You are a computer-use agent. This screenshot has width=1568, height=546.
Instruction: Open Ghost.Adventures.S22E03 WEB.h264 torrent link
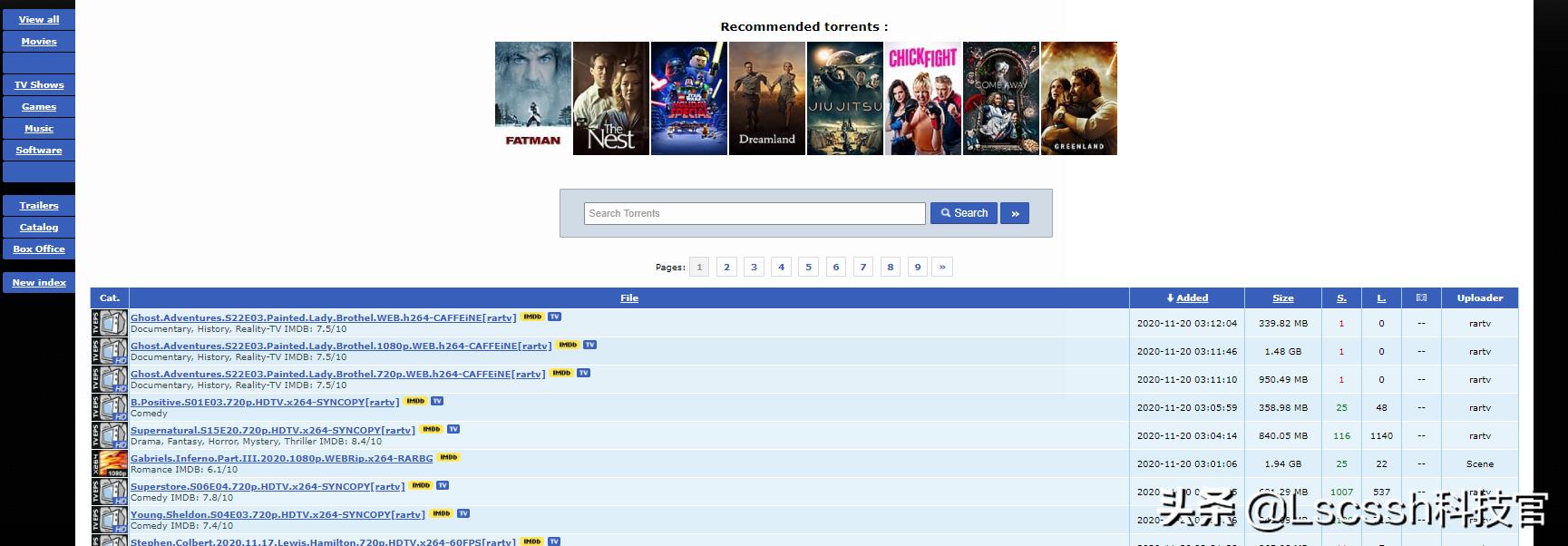click(x=323, y=317)
